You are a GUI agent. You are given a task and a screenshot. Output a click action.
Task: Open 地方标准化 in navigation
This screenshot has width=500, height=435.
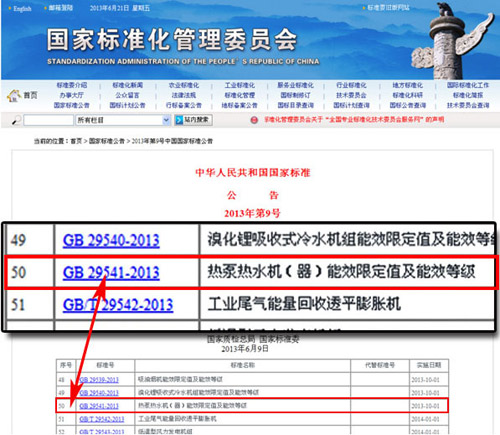pyautogui.click(x=407, y=85)
